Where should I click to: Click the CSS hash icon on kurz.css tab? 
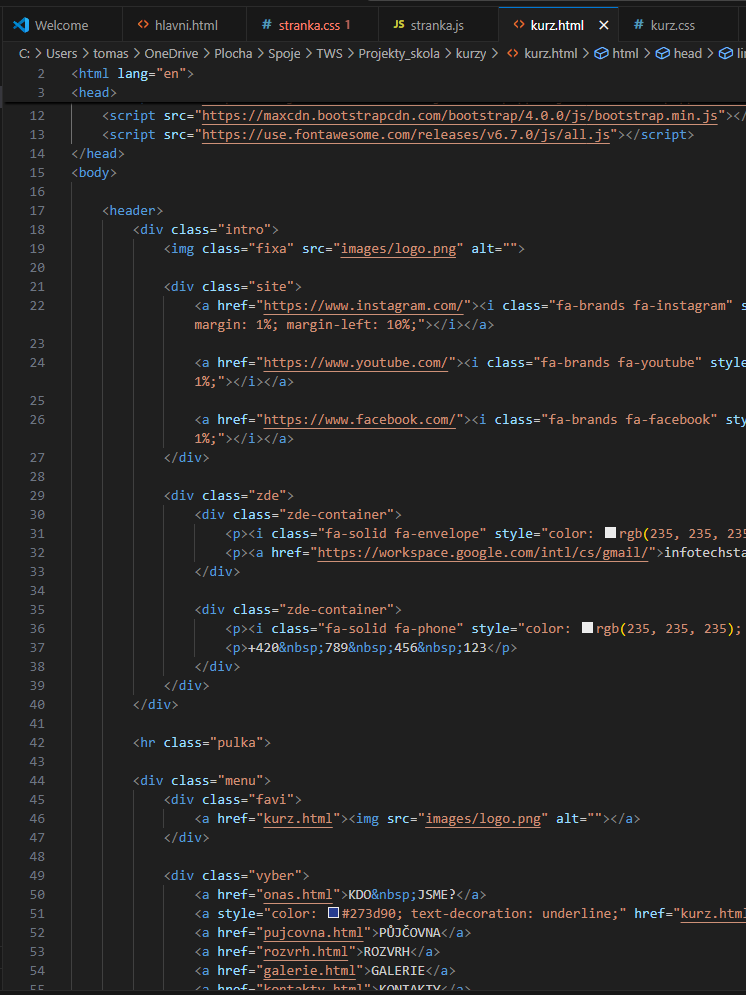pos(638,25)
